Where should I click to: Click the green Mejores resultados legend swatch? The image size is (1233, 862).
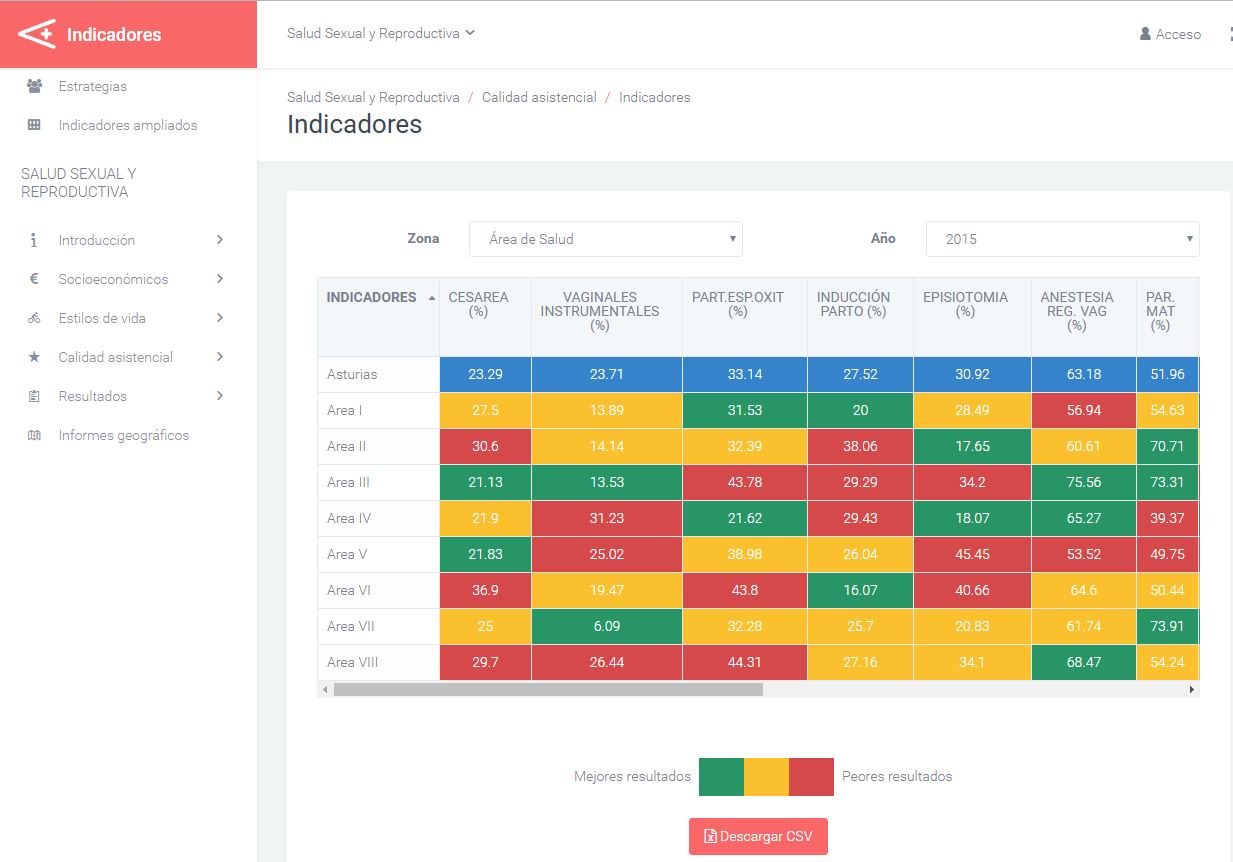pos(721,776)
